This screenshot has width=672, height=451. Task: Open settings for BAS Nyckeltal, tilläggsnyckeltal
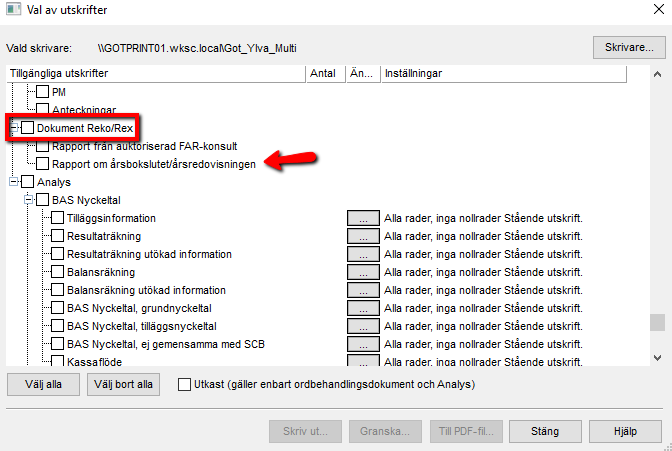point(363,326)
